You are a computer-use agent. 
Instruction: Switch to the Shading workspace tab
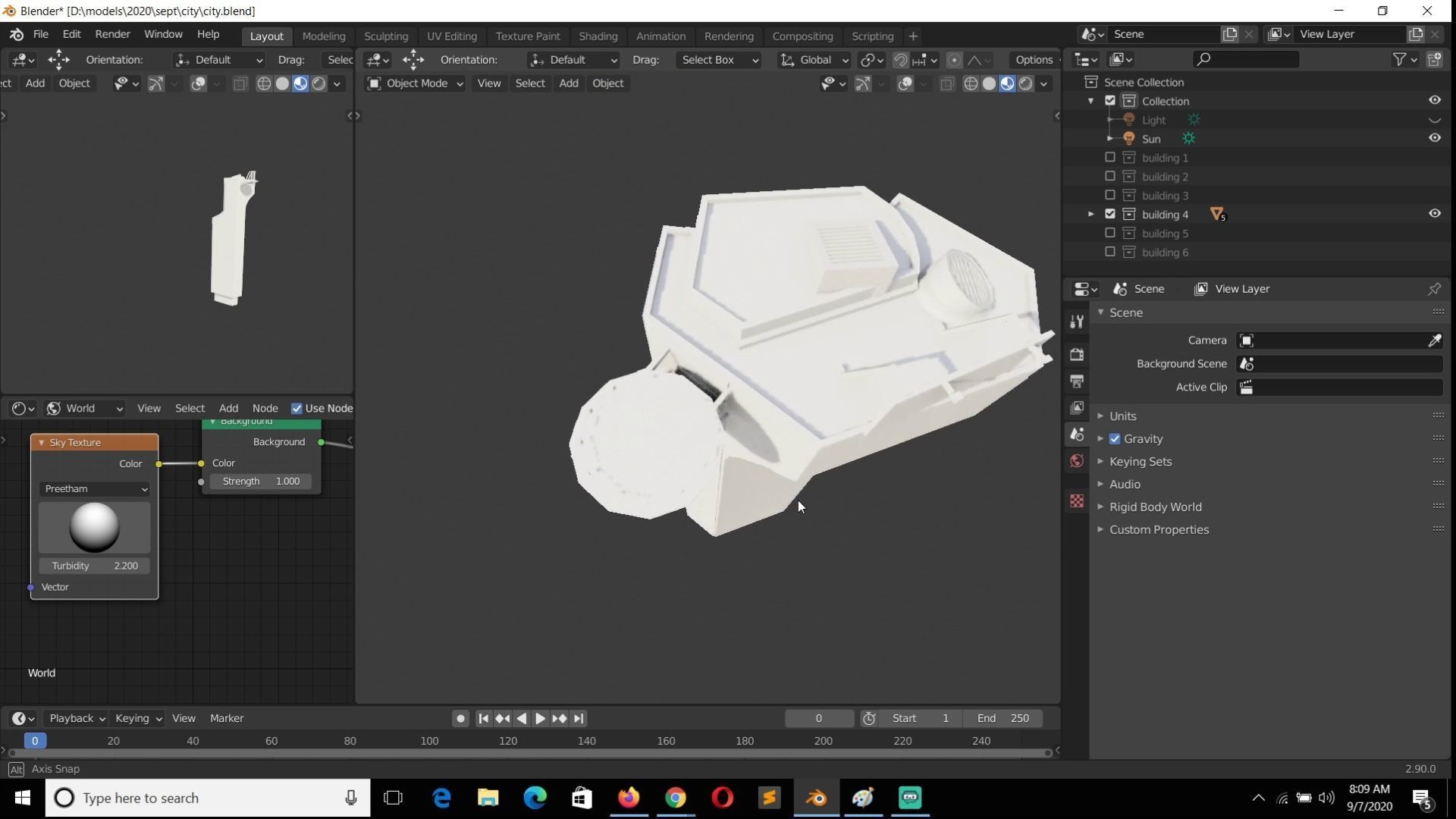[x=598, y=36]
